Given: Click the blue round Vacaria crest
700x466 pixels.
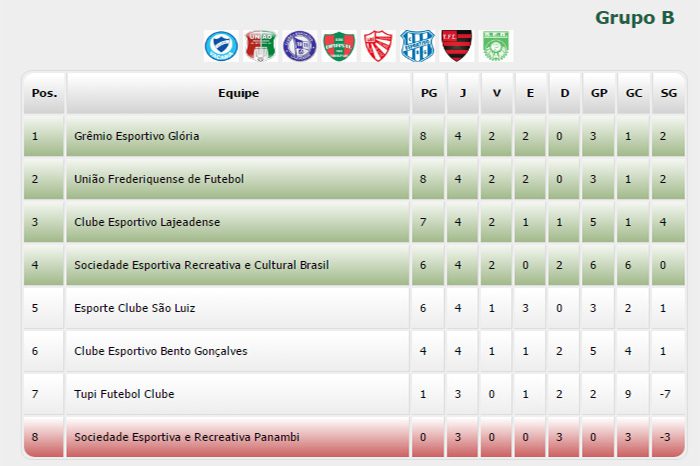Looking at the screenshot, I should click(x=221, y=46).
